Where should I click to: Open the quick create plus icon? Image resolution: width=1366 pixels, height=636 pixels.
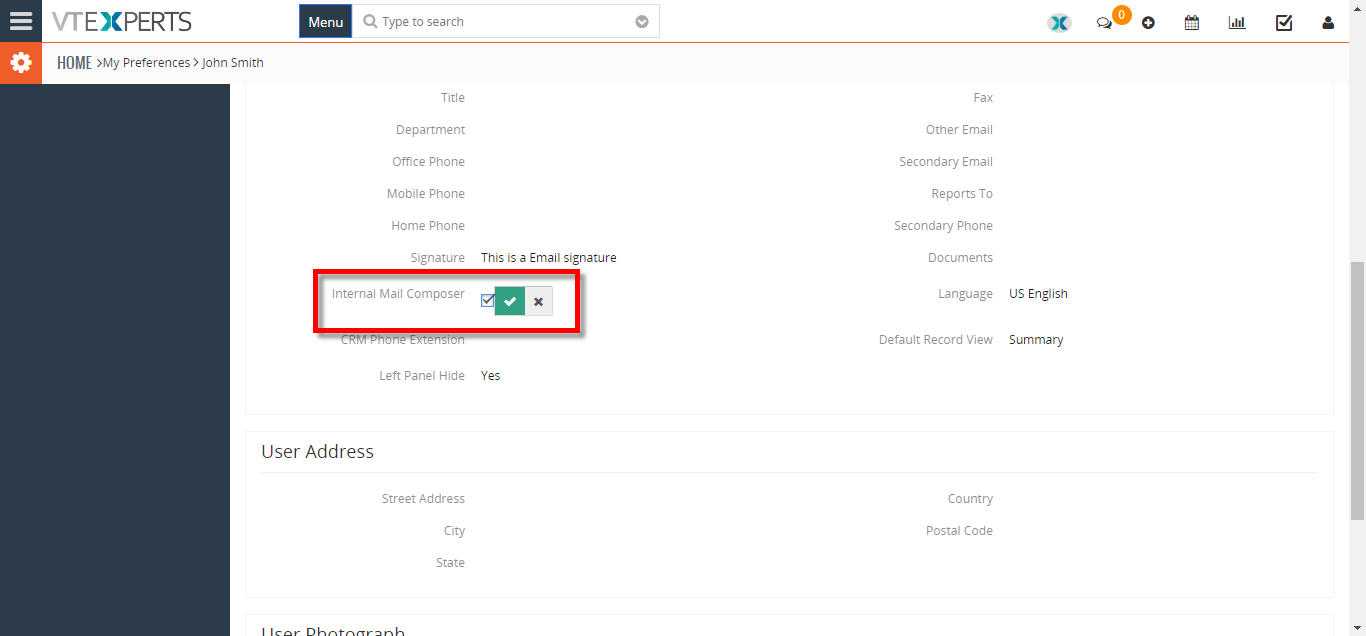point(1148,22)
